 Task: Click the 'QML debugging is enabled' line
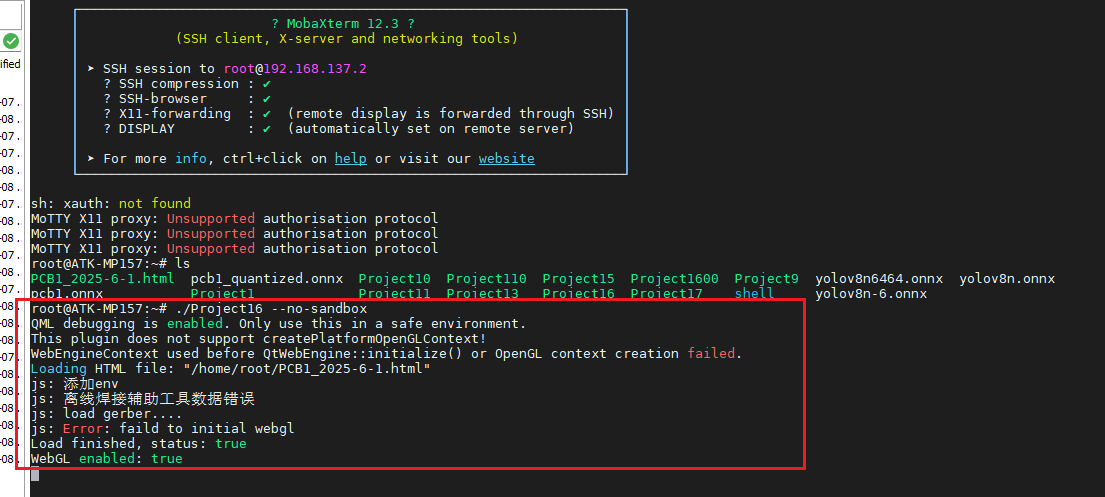pyautogui.click(x=279, y=324)
